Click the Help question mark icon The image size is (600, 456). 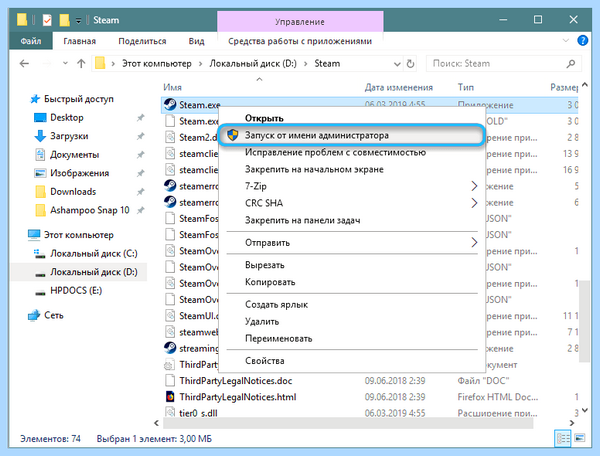(x=582, y=40)
